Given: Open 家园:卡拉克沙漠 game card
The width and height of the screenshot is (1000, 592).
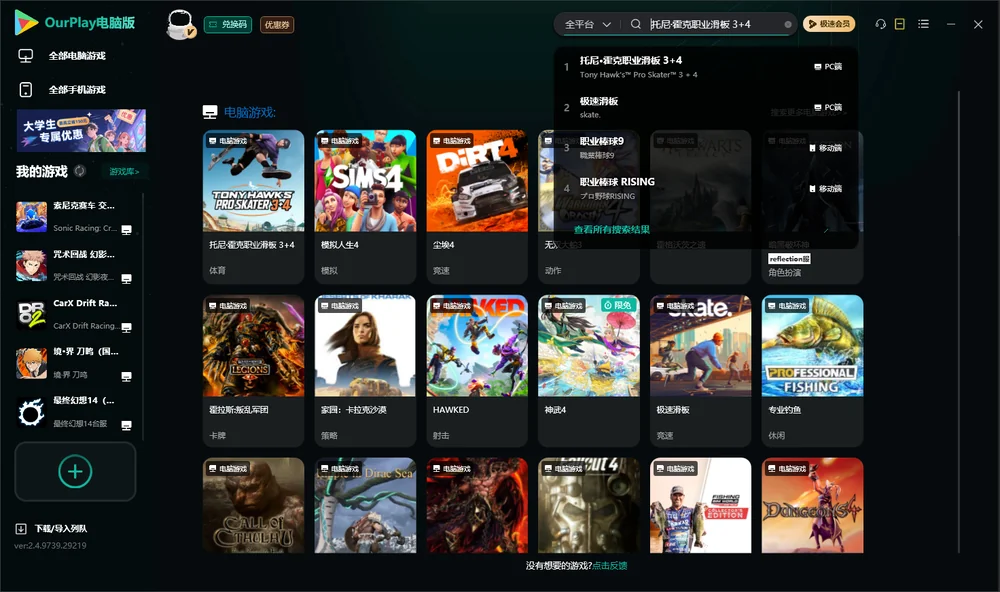Looking at the screenshot, I should coord(365,371).
